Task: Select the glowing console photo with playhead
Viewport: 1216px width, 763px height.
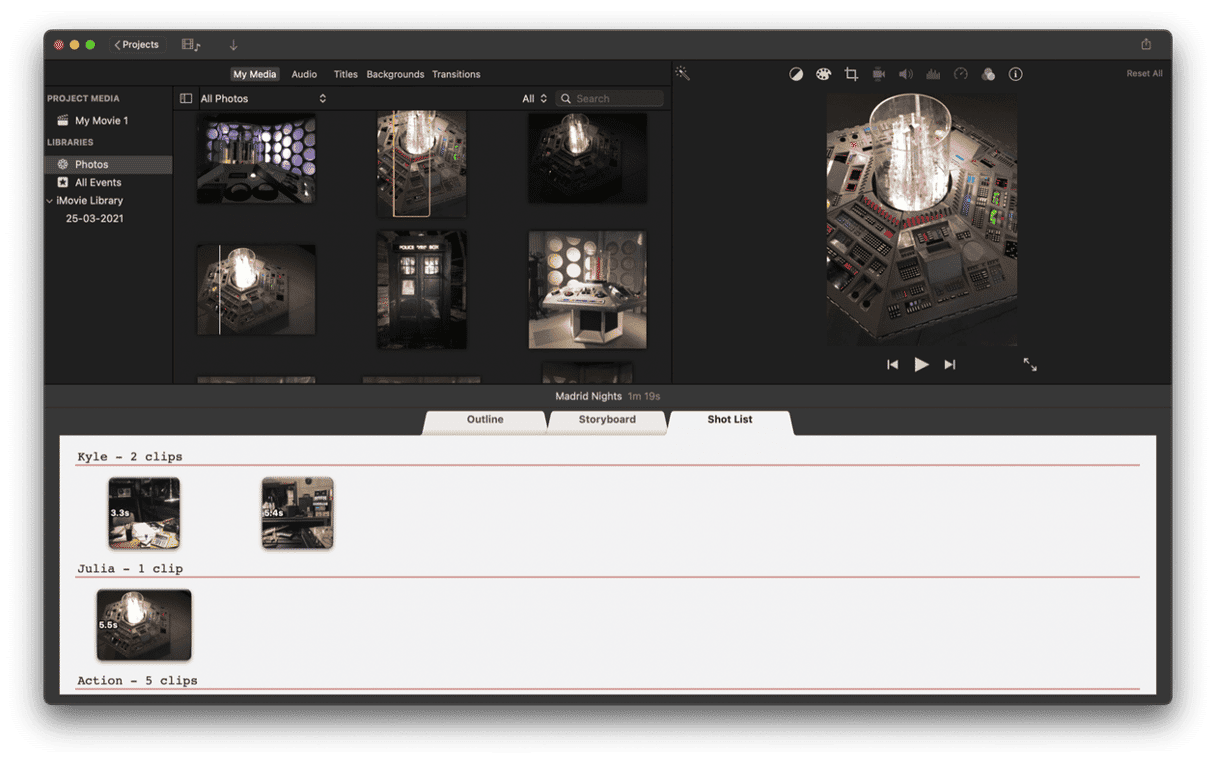Action: [256, 290]
